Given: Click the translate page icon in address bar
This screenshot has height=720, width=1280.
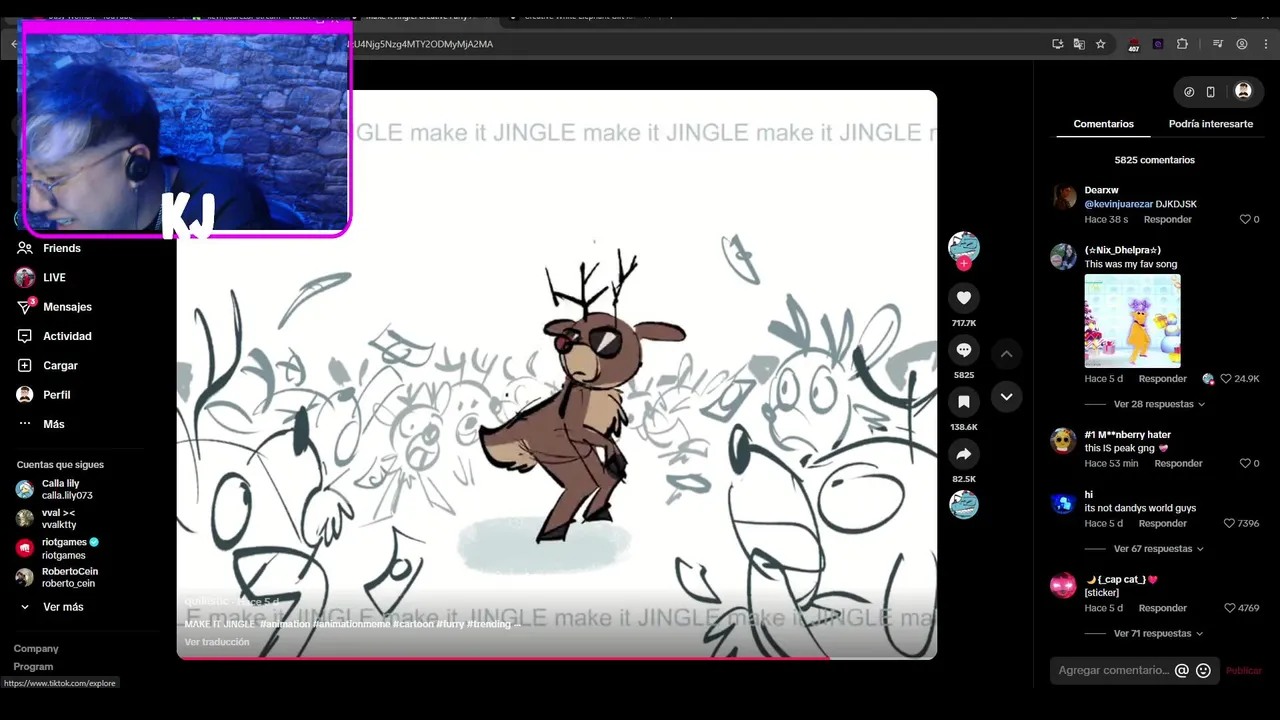Looking at the screenshot, I should pyautogui.click(x=1079, y=44).
